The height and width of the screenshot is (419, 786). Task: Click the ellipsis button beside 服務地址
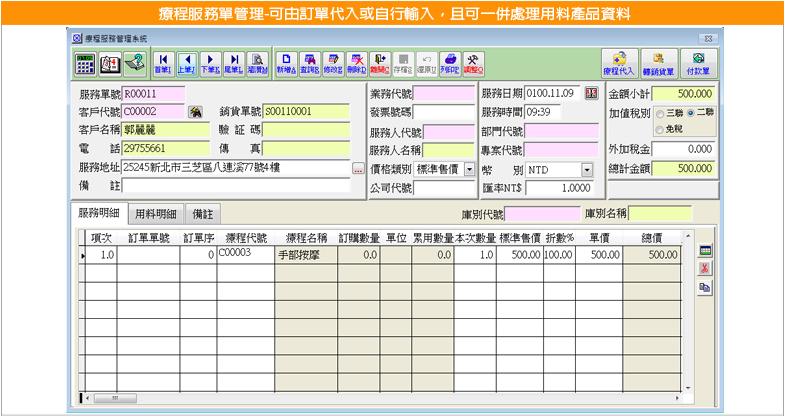tap(358, 170)
